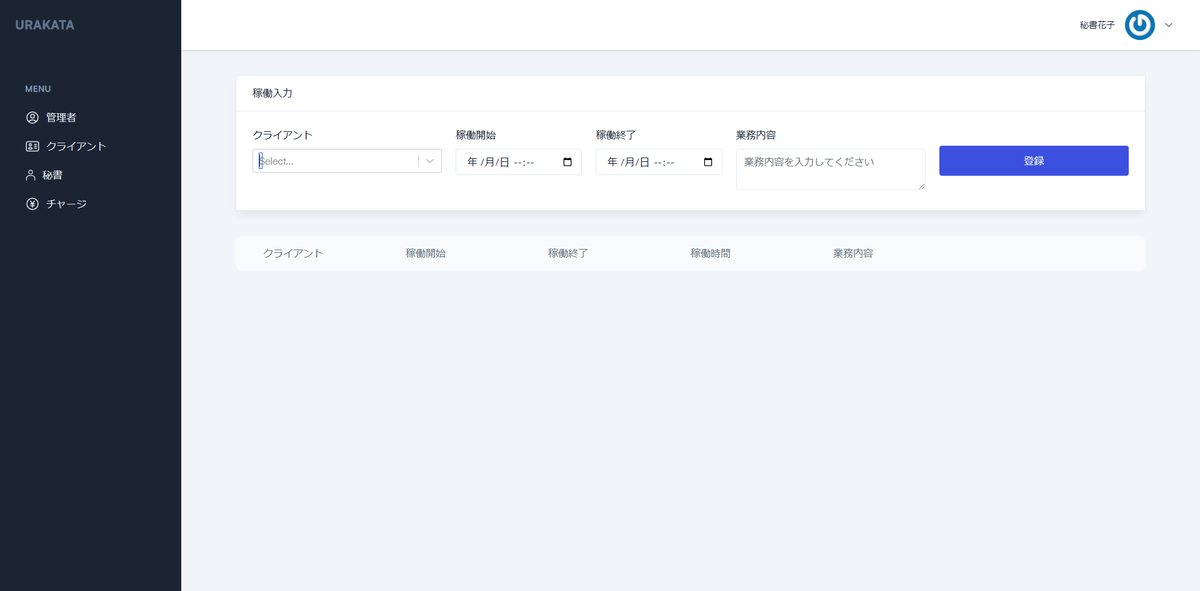The width and height of the screenshot is (1200, 591).
Task: Click the 稼働開始 table column header
Action: coord(425,254)
